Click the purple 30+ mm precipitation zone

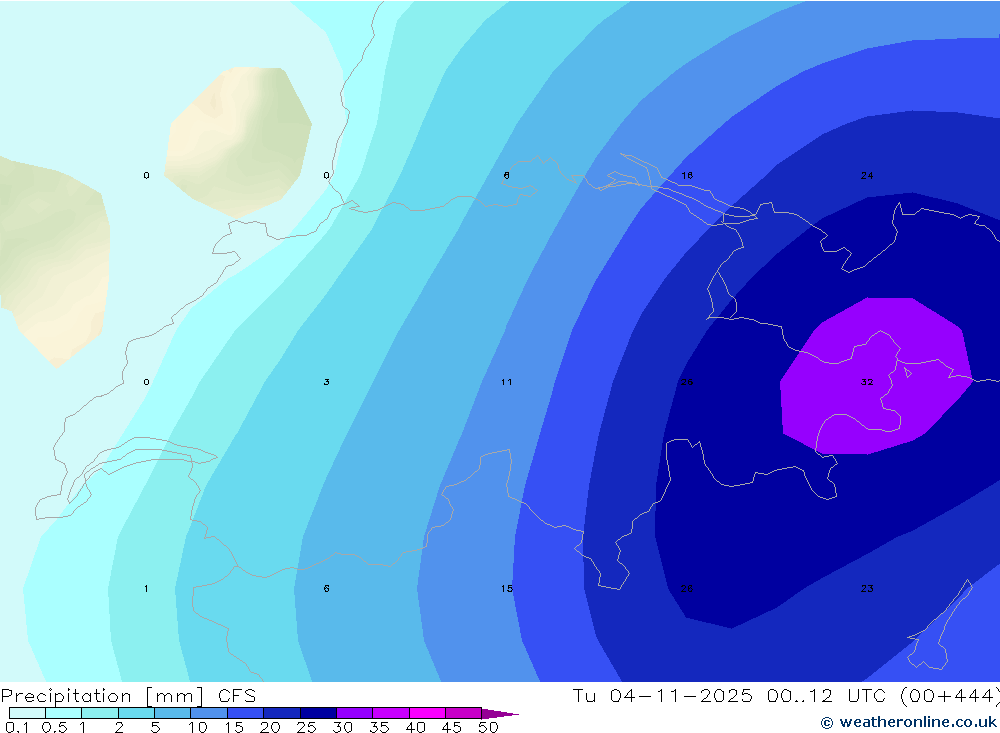click(x=876, y=376)
